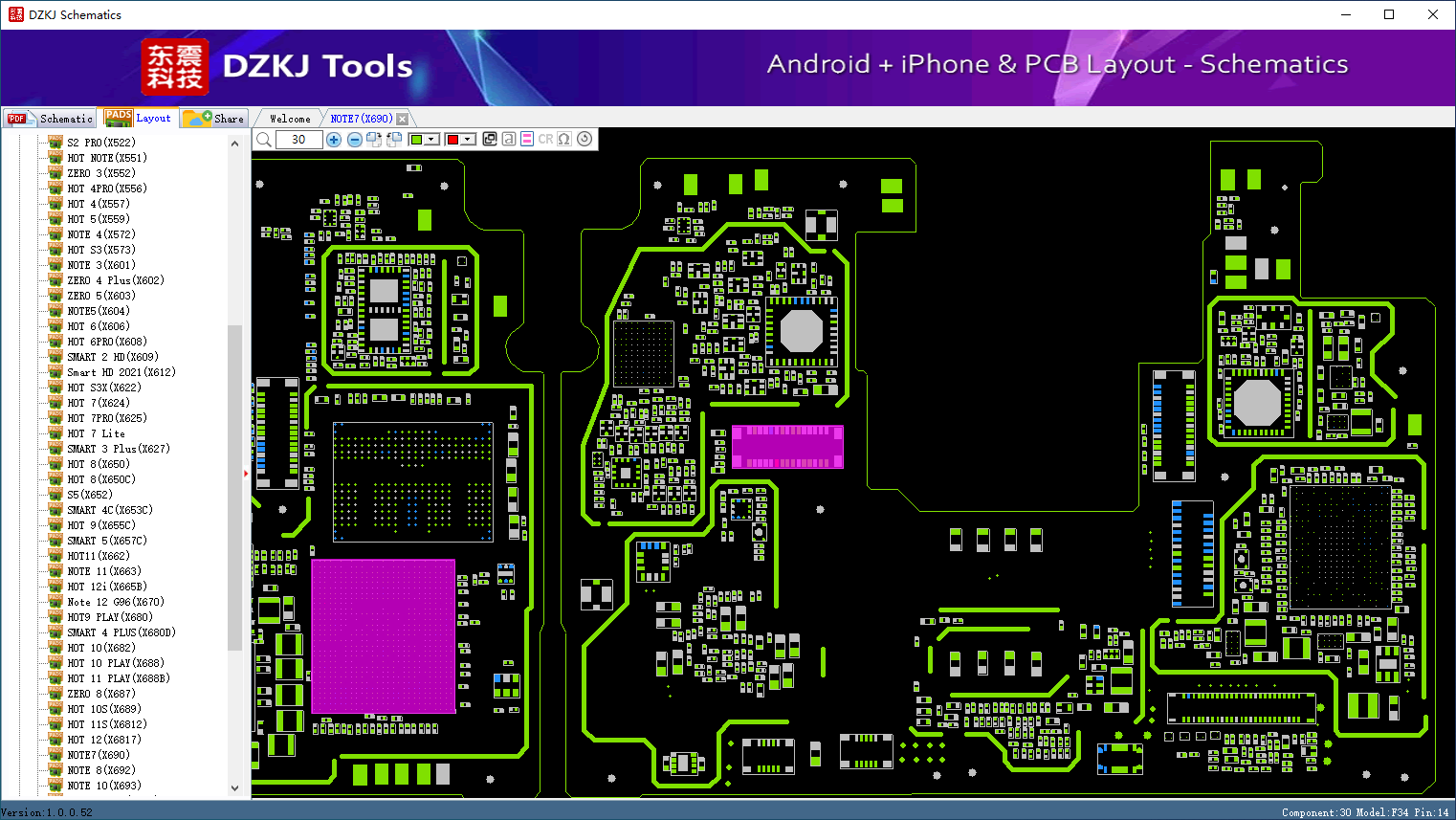Click the PADS icon beside SMART 3 Plus(X627)
This screenshot has width=1456, height=820.
[55, 449]
